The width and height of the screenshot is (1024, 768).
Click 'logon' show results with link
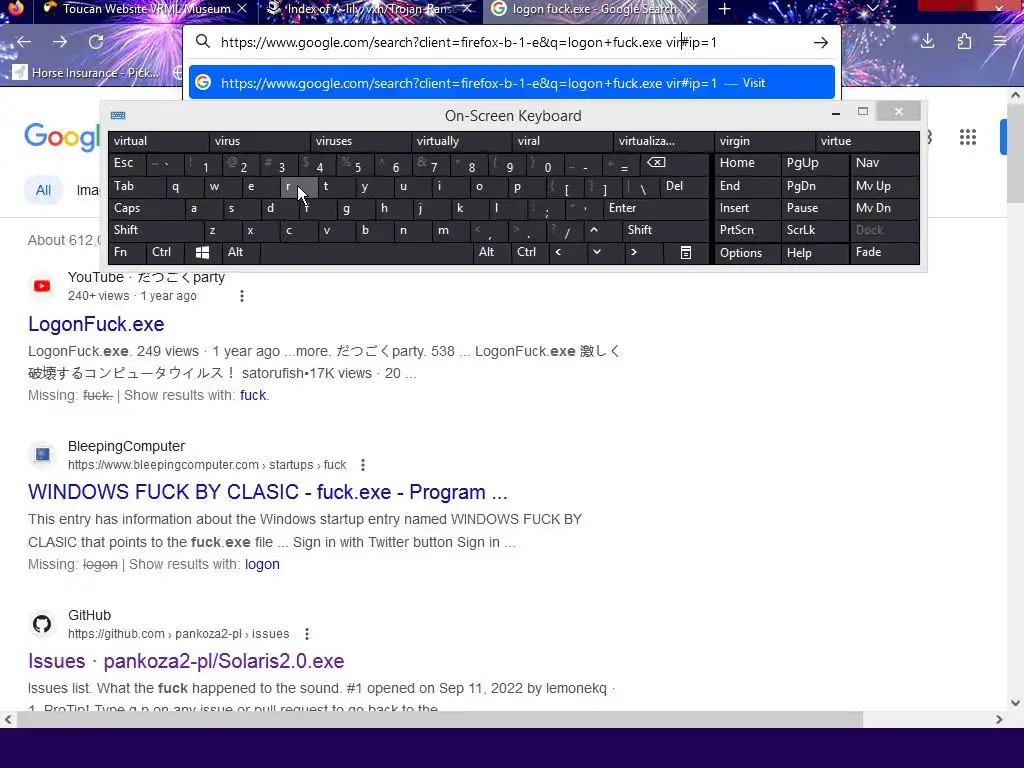click(x=262, y=564)
